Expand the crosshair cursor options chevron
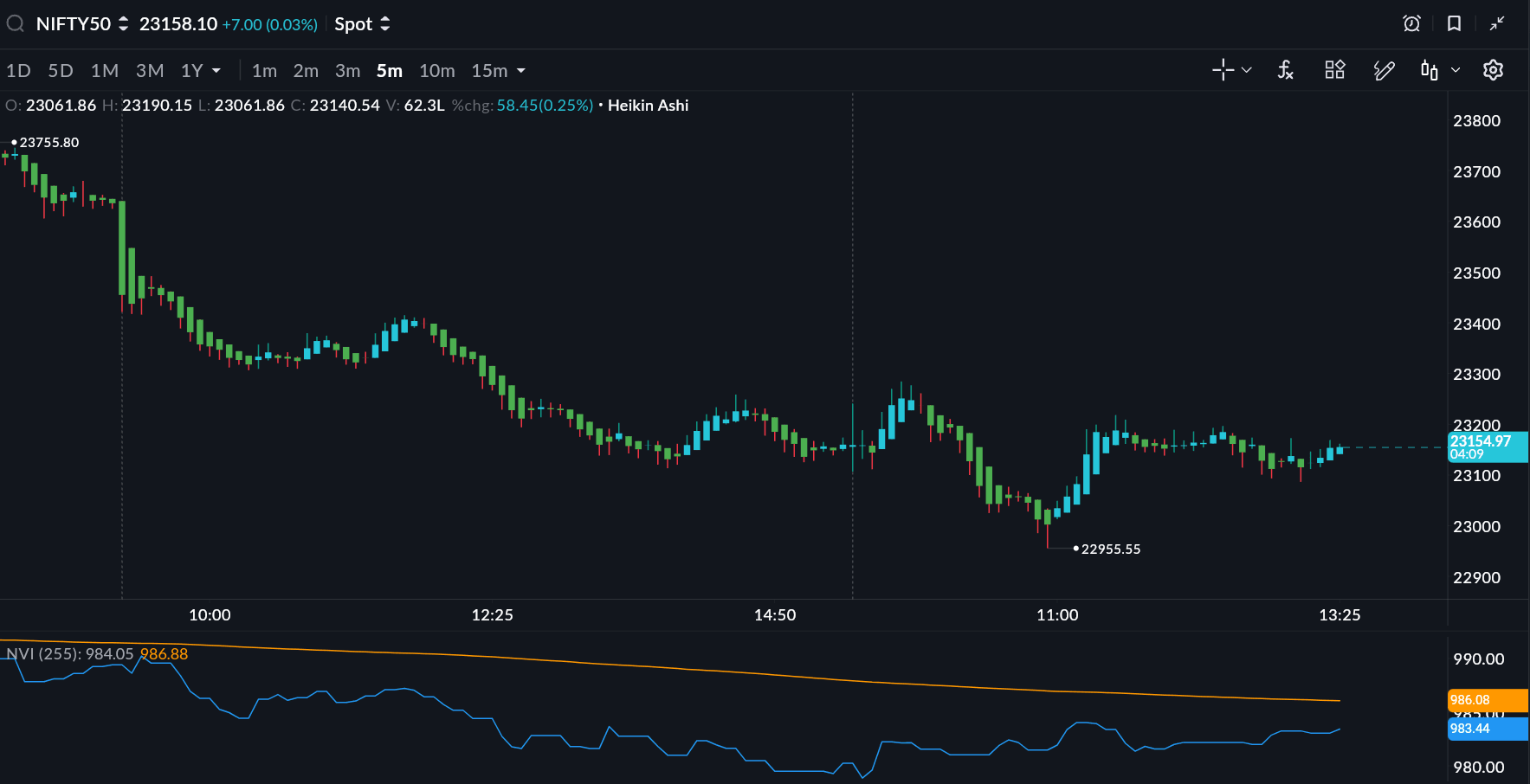The image size is (1530, 784). tap(1247, 70)
